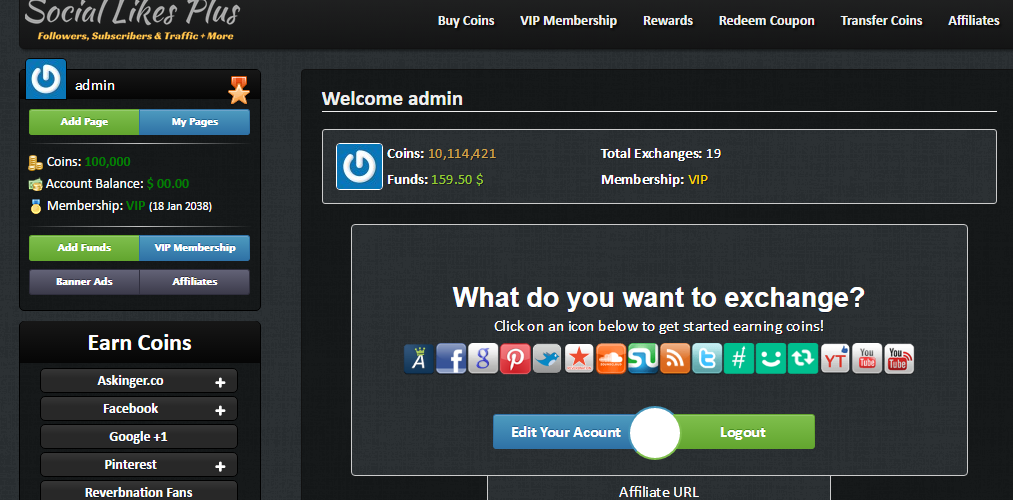This screenshot has height=500, width=1013.
Task: Click the YouTube icon with broadcast waves
Action: click(899, 359)
